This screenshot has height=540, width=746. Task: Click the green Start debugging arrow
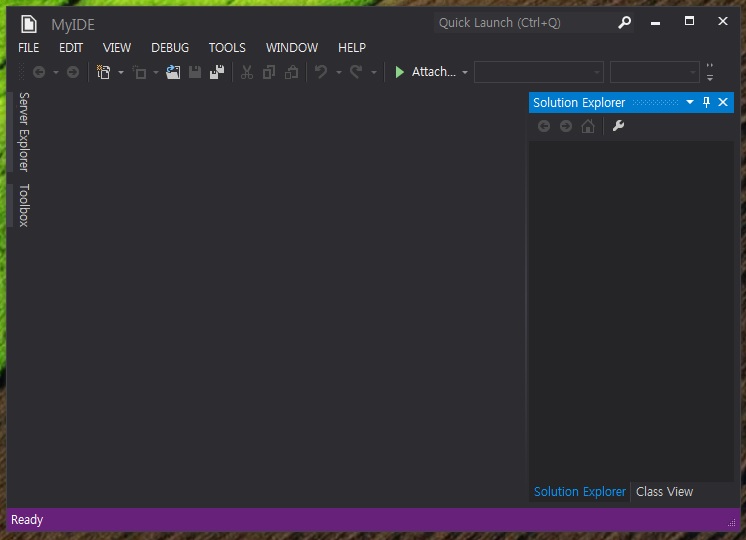(400, 72)
